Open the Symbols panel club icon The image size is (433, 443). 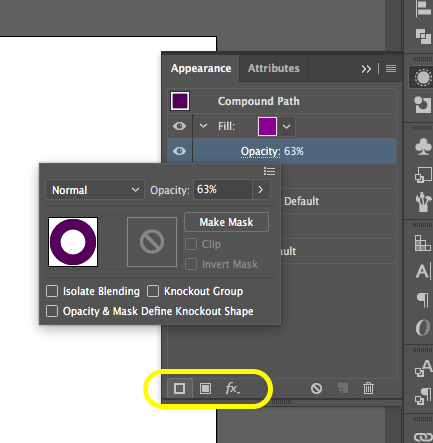[423, 147]
